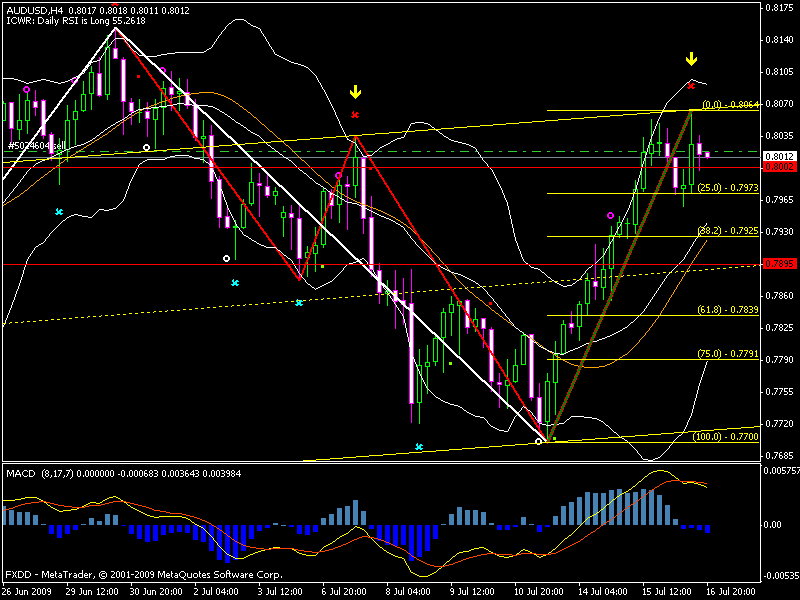Select the cyan X marker at the chart bottom
This screenshot has height=600, width=800.
419,447
